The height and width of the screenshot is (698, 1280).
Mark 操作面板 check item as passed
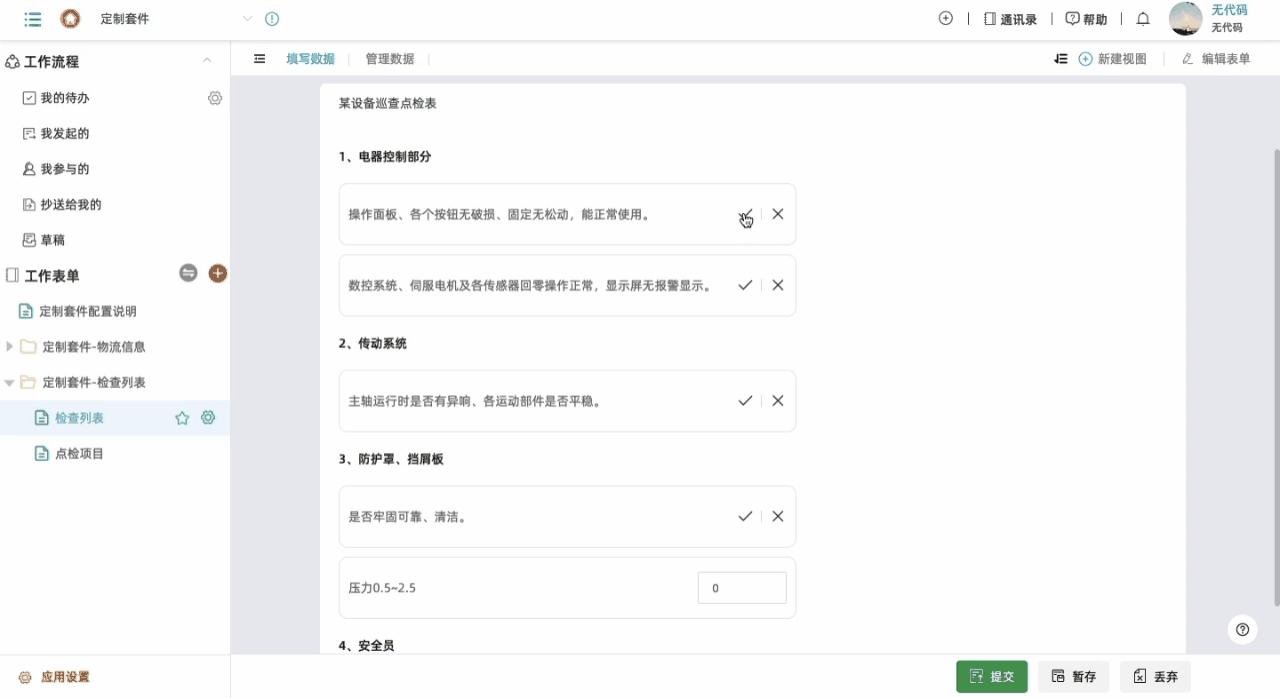745,213
